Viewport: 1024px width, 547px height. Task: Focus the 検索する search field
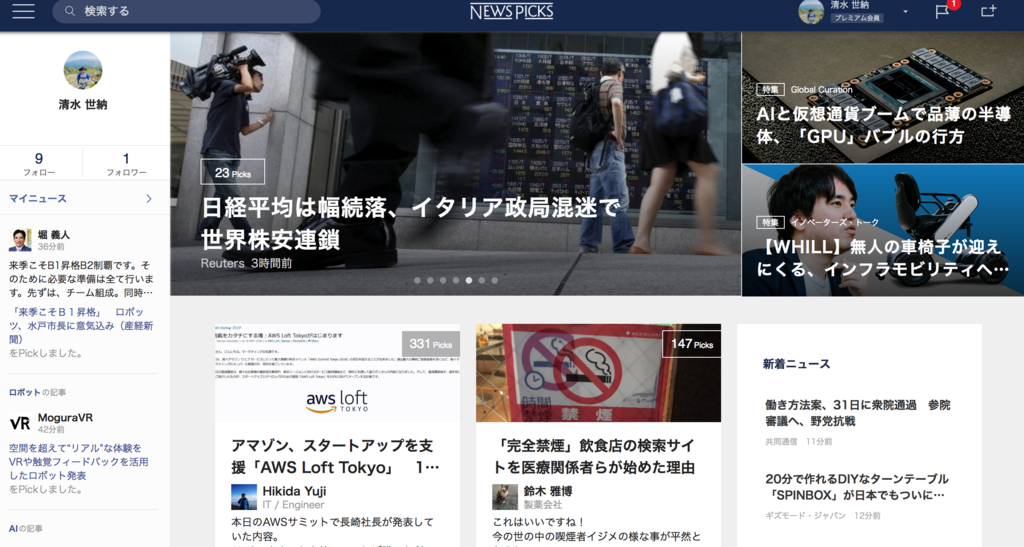[186, 11]
